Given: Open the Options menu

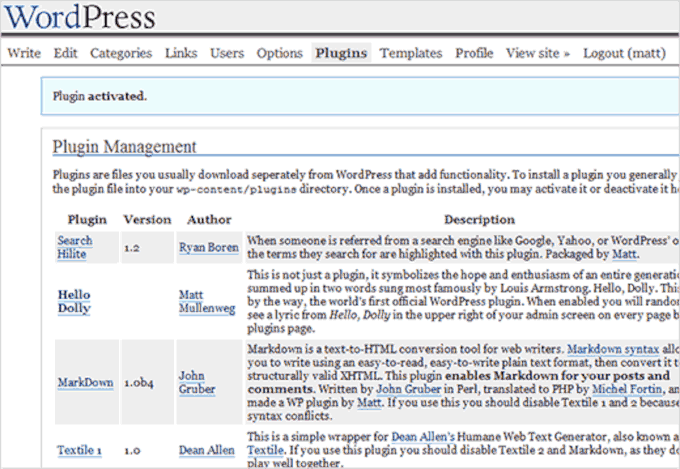Looking at the screenshot, I should [279, 53].
